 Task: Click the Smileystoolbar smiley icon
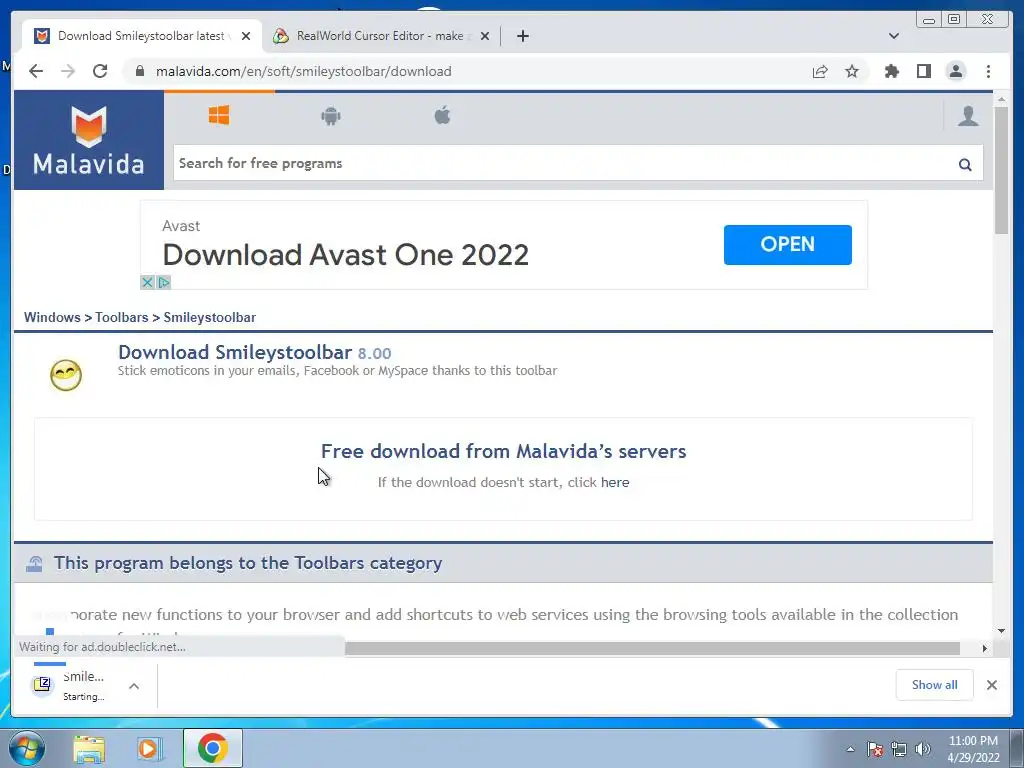click(x=66, y=375)
